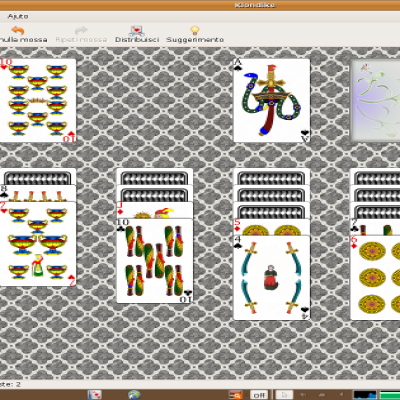Select the 6 of coins card
The height and width of the screenshot is (400, 400).
375,277
